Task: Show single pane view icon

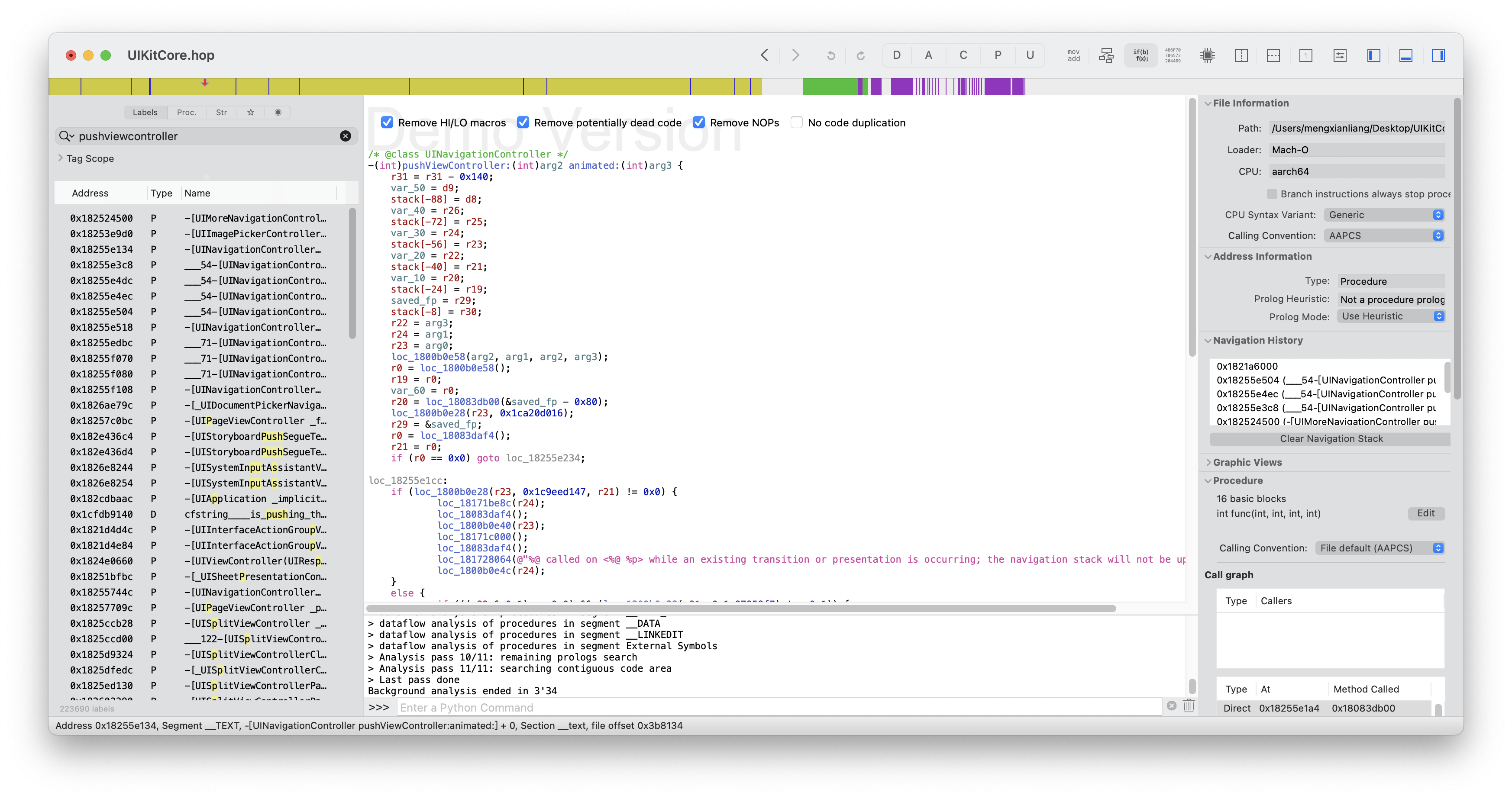Action: coord(1305,55)
